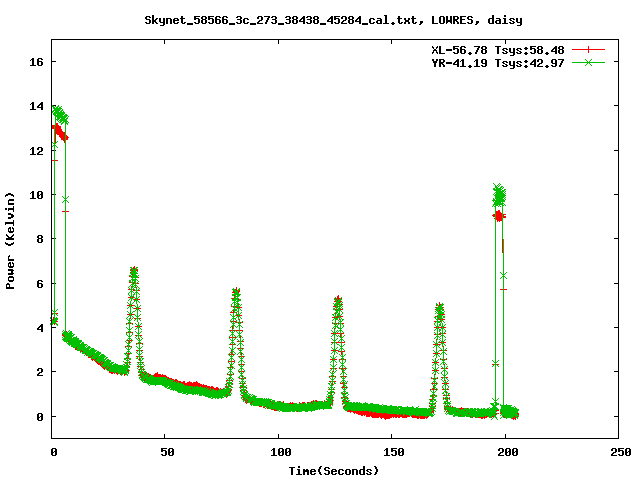Click the y-axis tick label 4
Viewport: 640px width, 480px height.
click(x=40, y=328)
